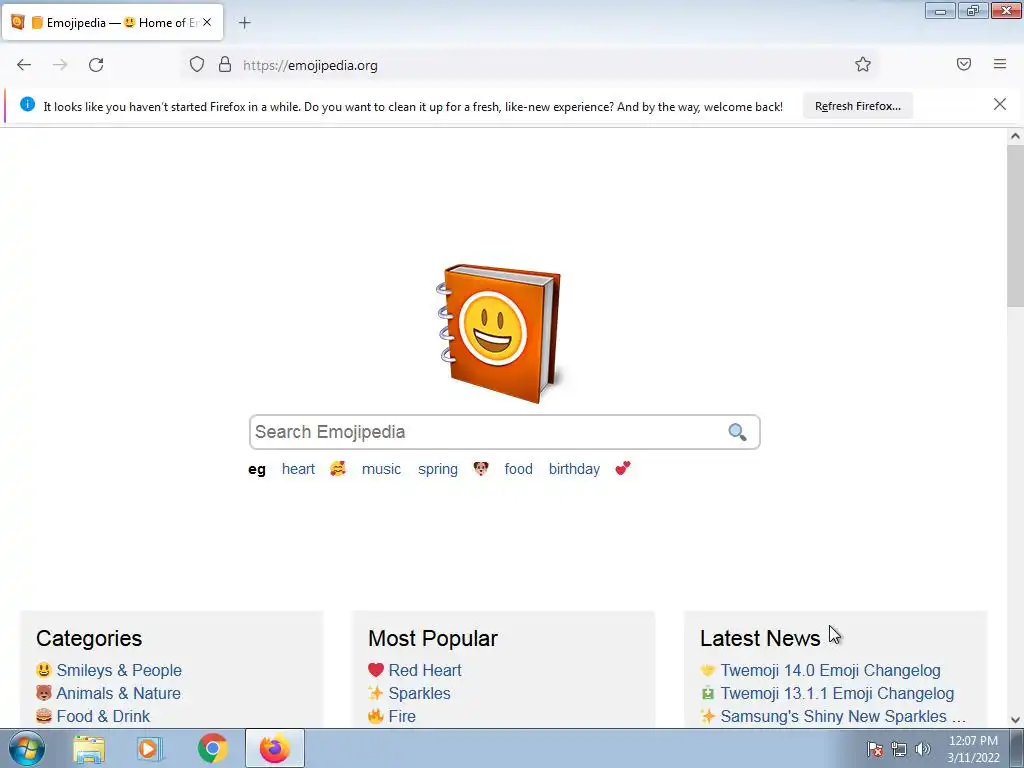The image size is (1024, 768).
Task: Open the Firefox hamburger application menu
Action: (x=1000, y=64)
